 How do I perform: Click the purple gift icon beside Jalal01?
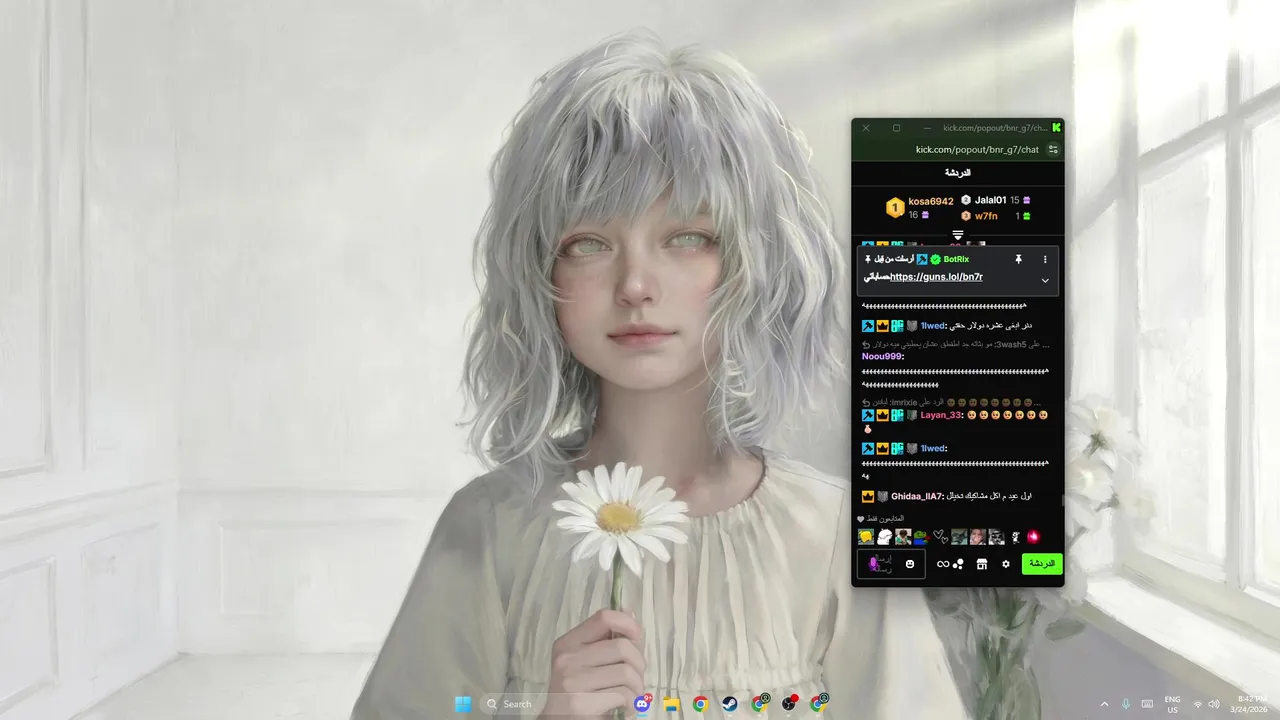coord(1026,200)
